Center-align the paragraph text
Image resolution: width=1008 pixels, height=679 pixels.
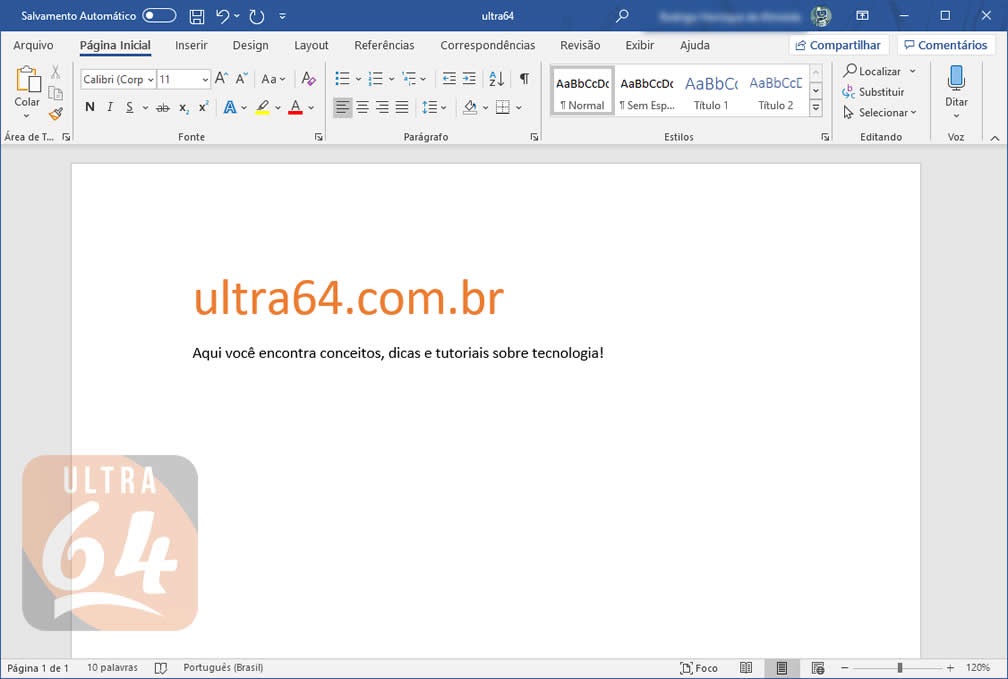click(x=362, y=107)
